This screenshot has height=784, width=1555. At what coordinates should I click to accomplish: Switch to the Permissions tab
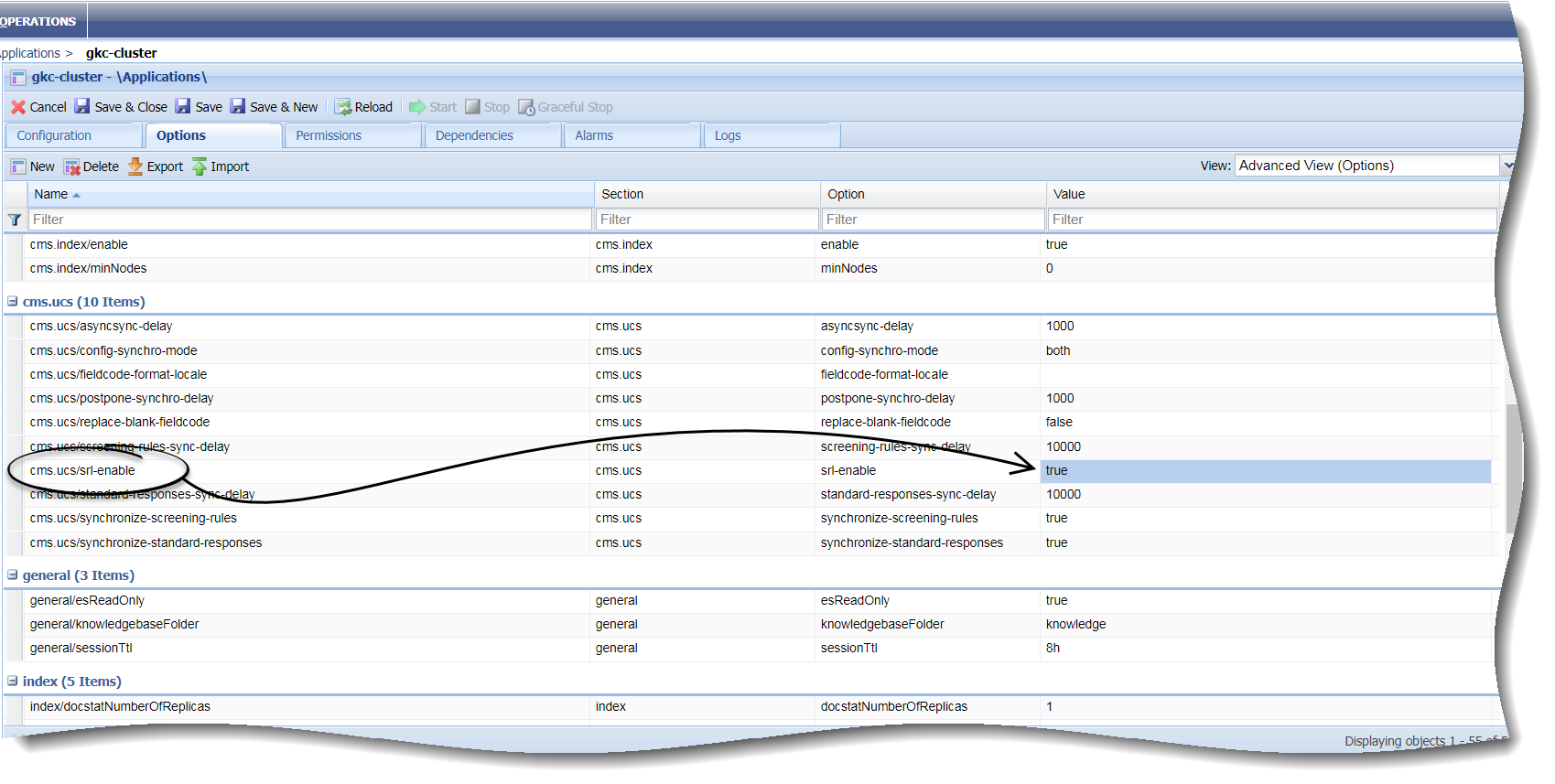point(329,135)
